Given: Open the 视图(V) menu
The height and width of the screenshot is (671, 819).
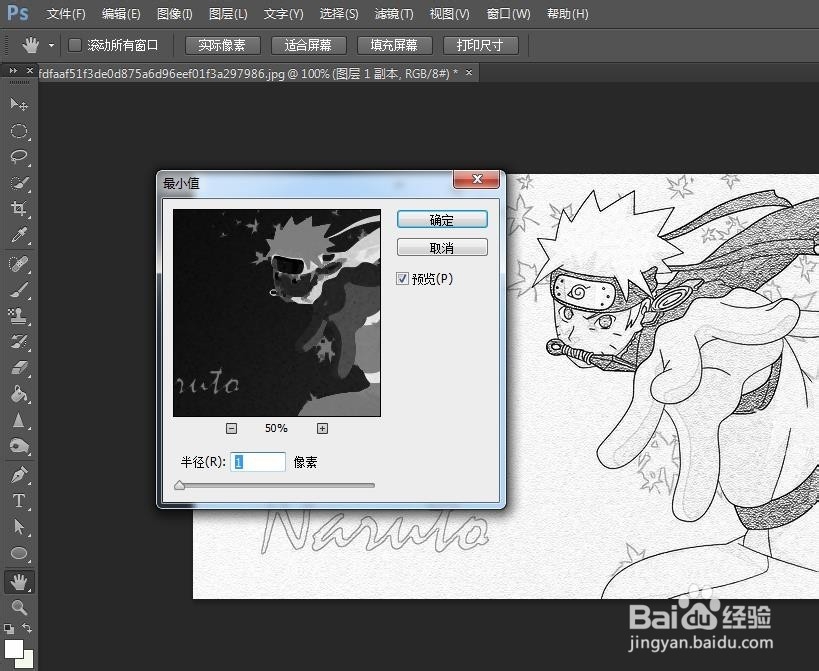Looking at the screenshot, I should tap(449, 14).
